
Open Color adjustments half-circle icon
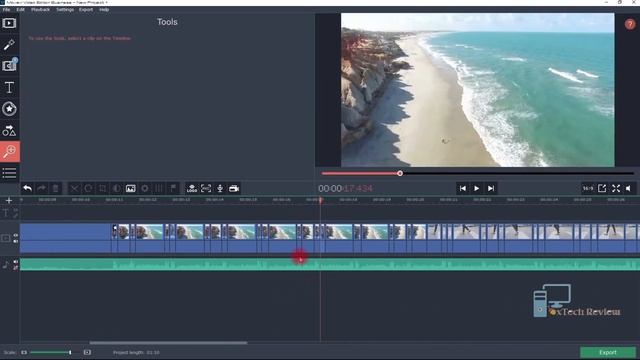tap(116, 188)
